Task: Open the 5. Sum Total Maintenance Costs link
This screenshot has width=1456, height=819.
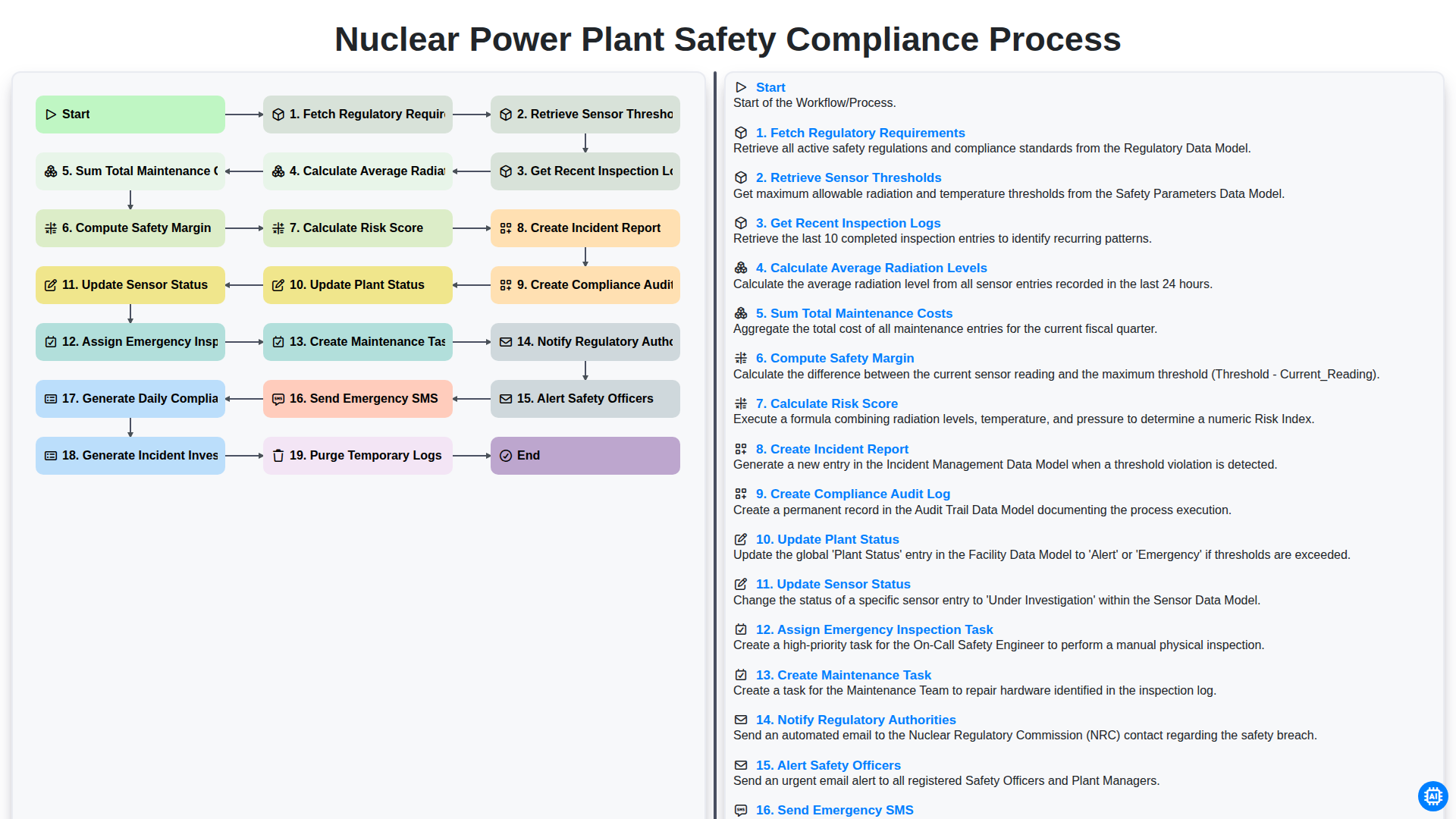Action: pyautogui.click(x=854, y=313)
